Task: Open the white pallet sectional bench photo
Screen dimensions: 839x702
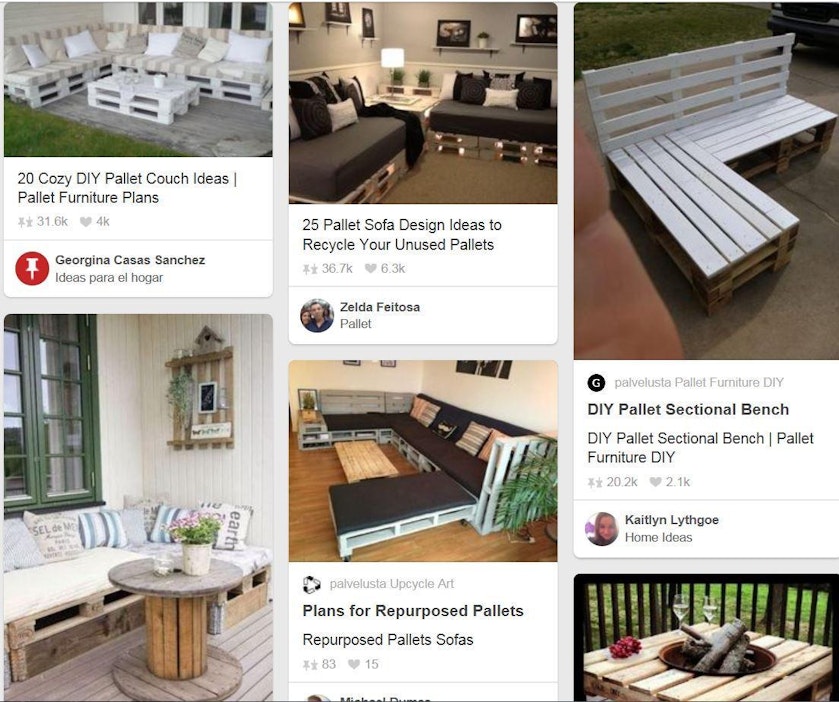Action: tap(706, 181)
